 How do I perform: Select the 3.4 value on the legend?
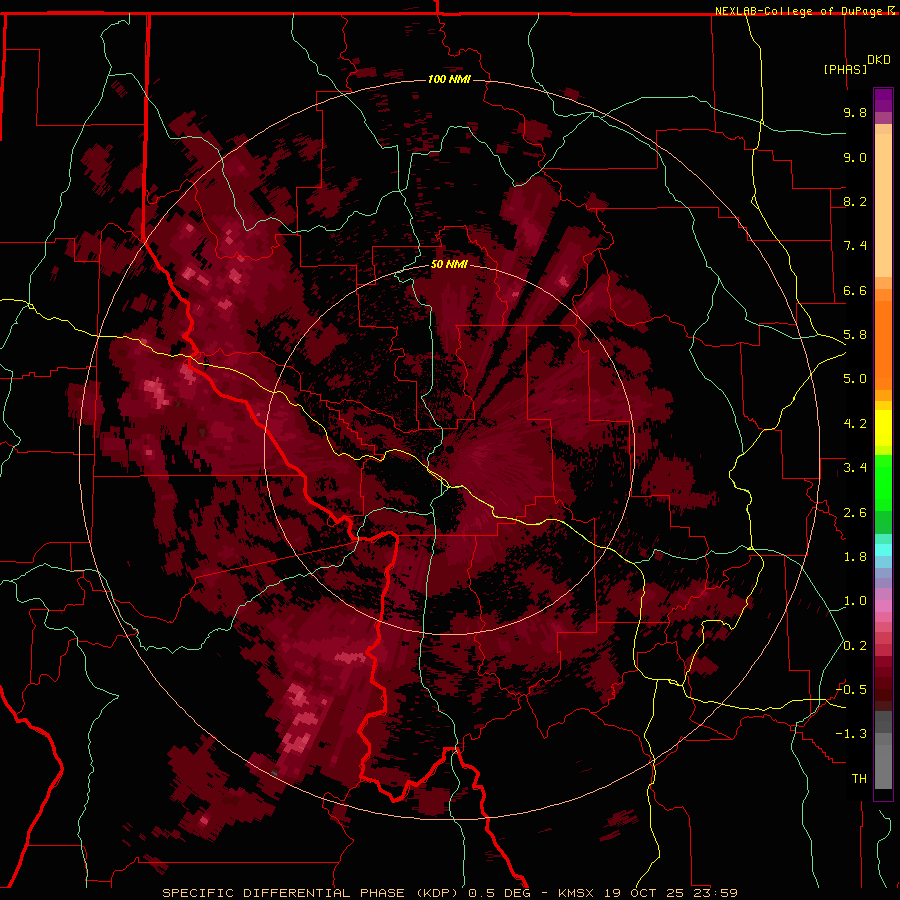855,468
